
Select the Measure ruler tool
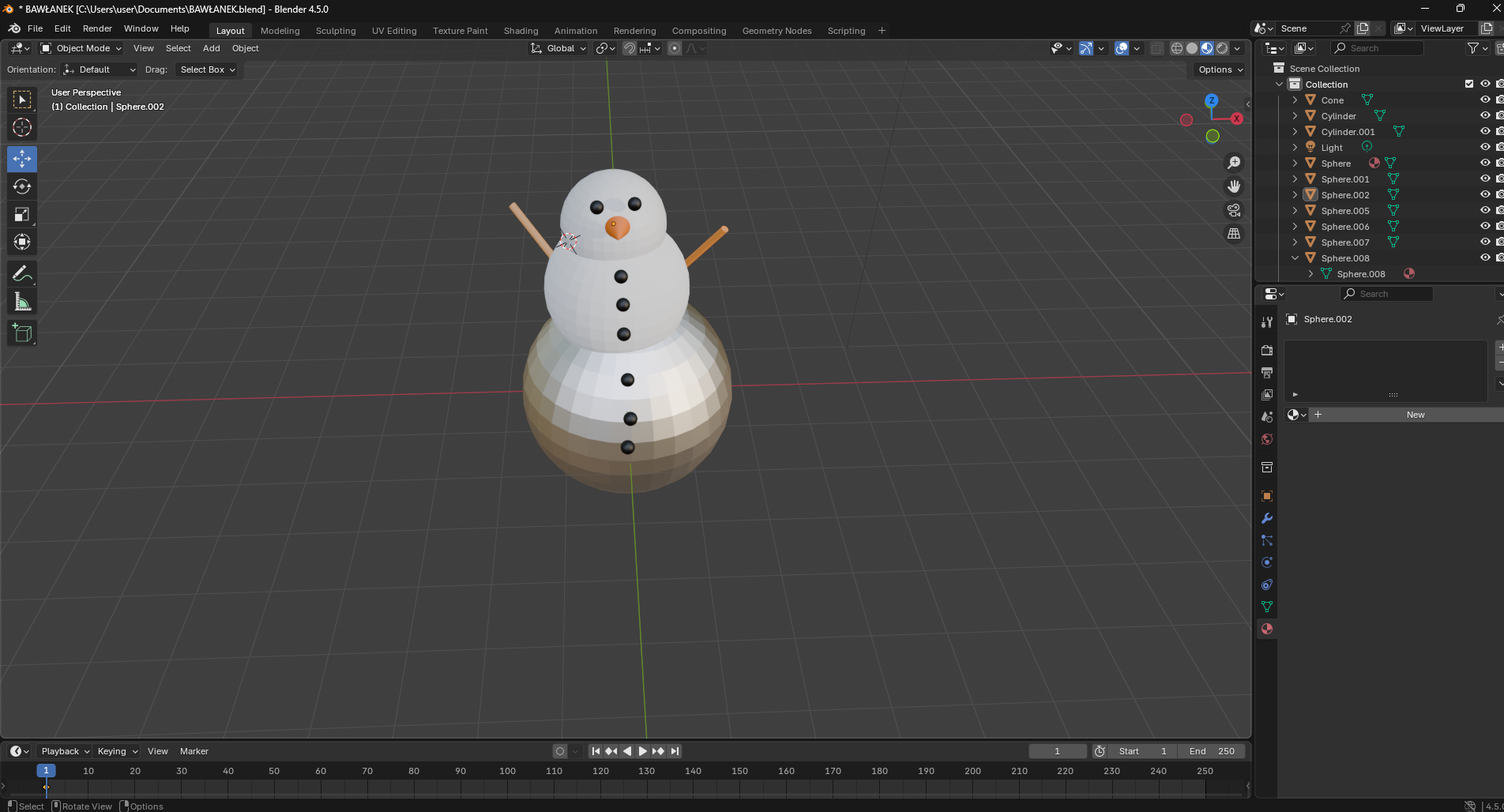click(x=22, y=302)
